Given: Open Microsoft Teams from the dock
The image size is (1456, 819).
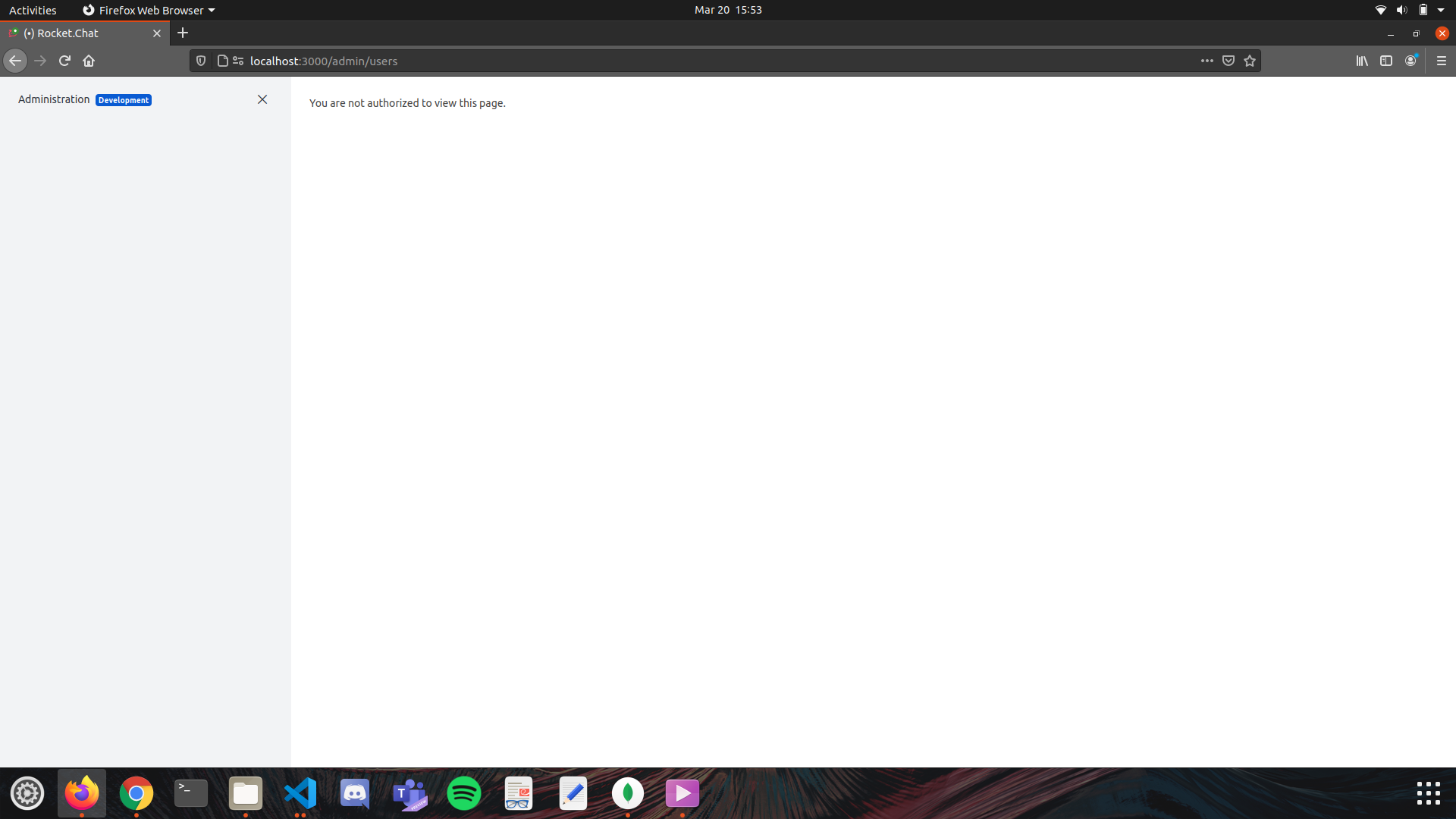Looking at the screenshot, I should coord(409,793).
